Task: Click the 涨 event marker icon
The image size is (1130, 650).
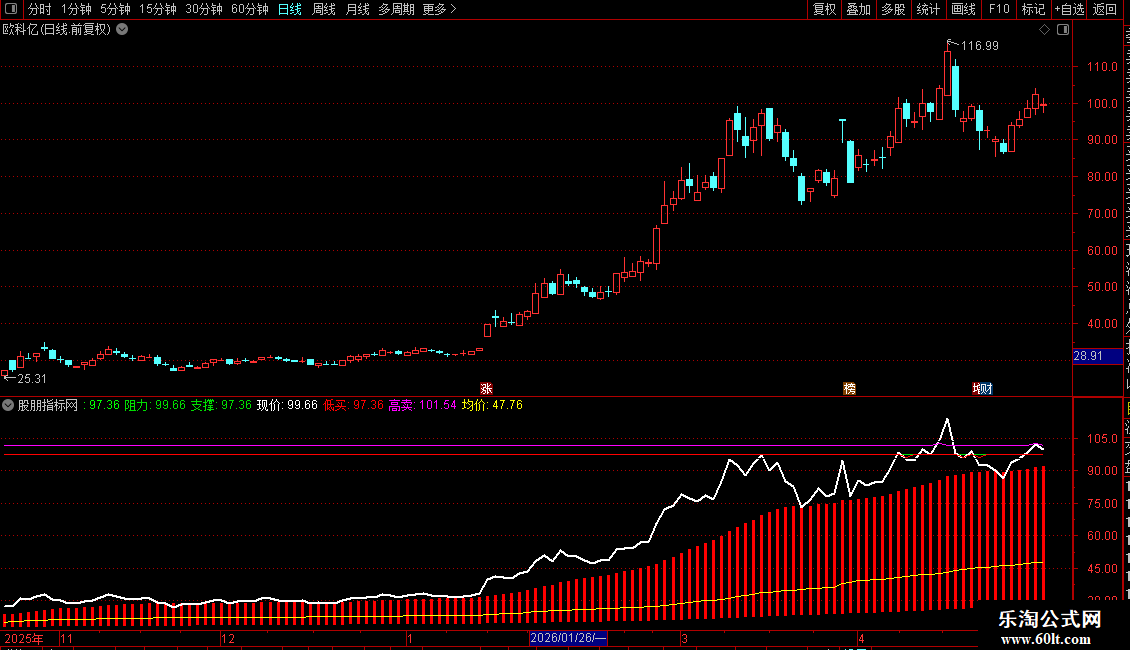Action: click(486, 388)
